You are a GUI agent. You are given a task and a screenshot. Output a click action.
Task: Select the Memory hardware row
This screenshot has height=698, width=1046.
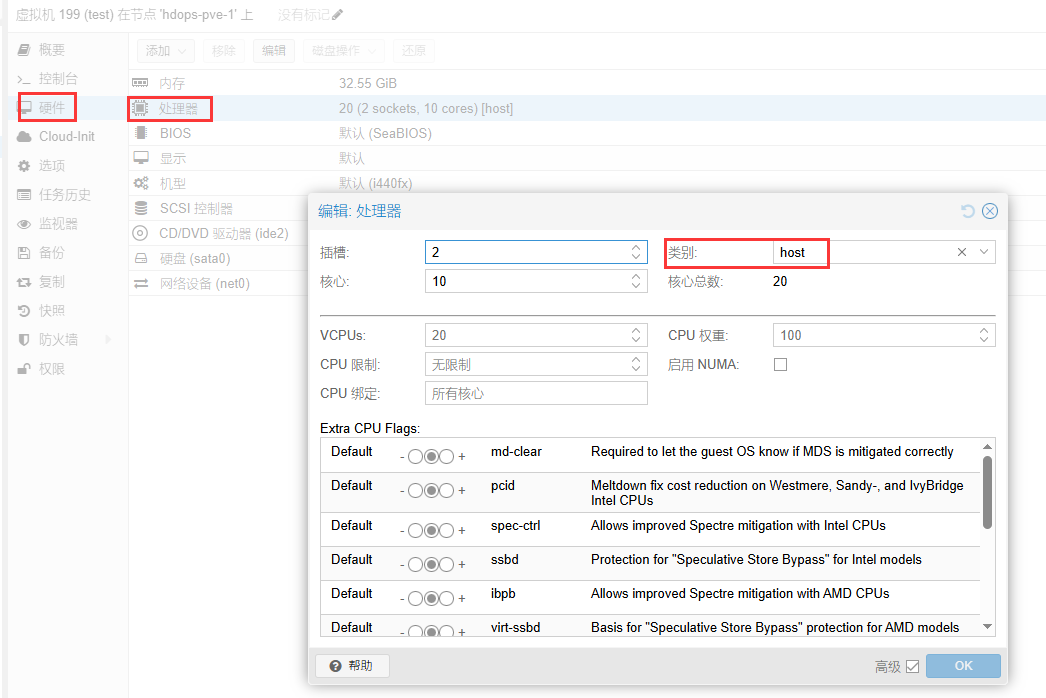pyautogui.click(x=172, y=83)
